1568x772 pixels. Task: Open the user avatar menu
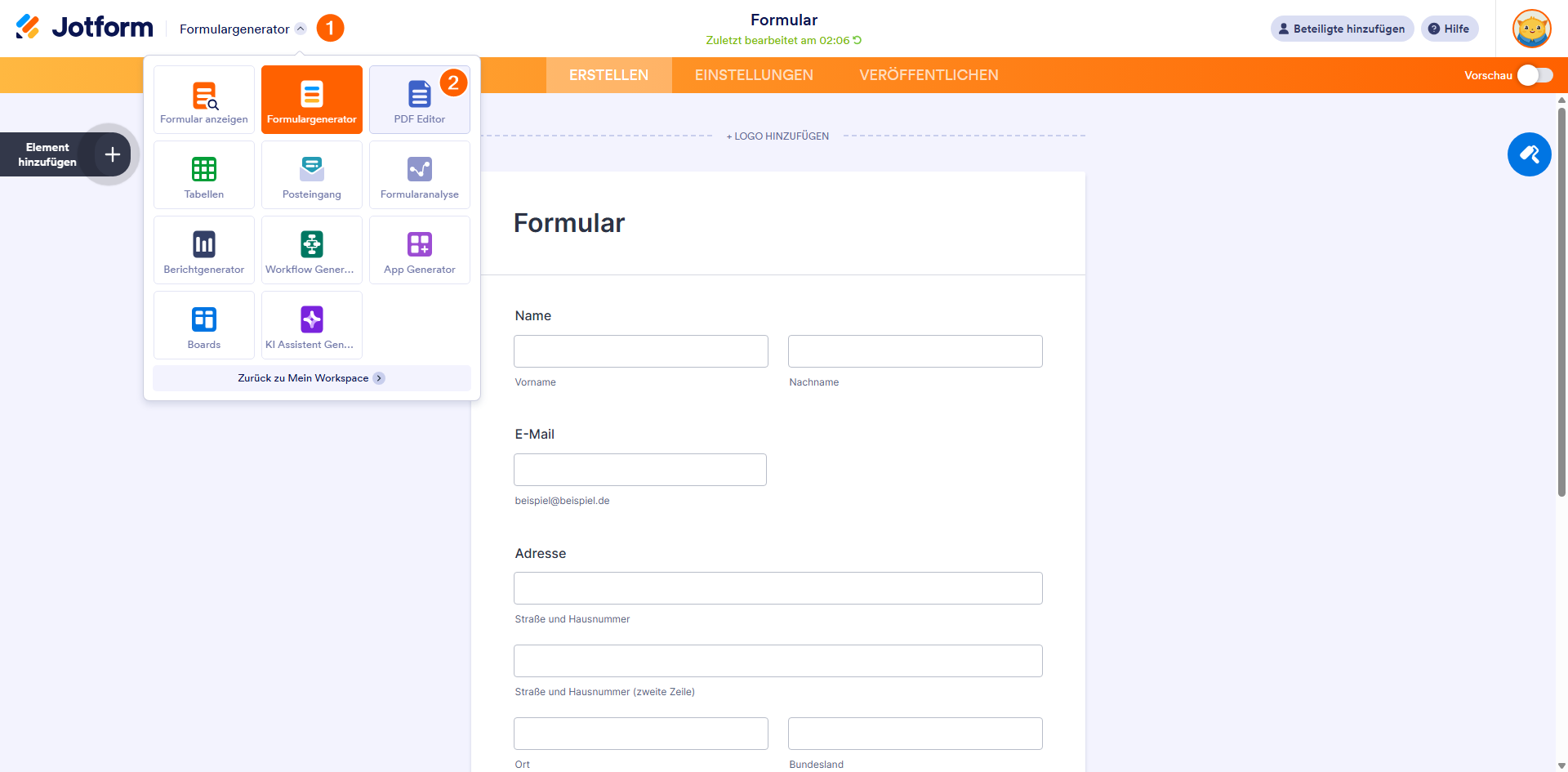click(1531, 29)
